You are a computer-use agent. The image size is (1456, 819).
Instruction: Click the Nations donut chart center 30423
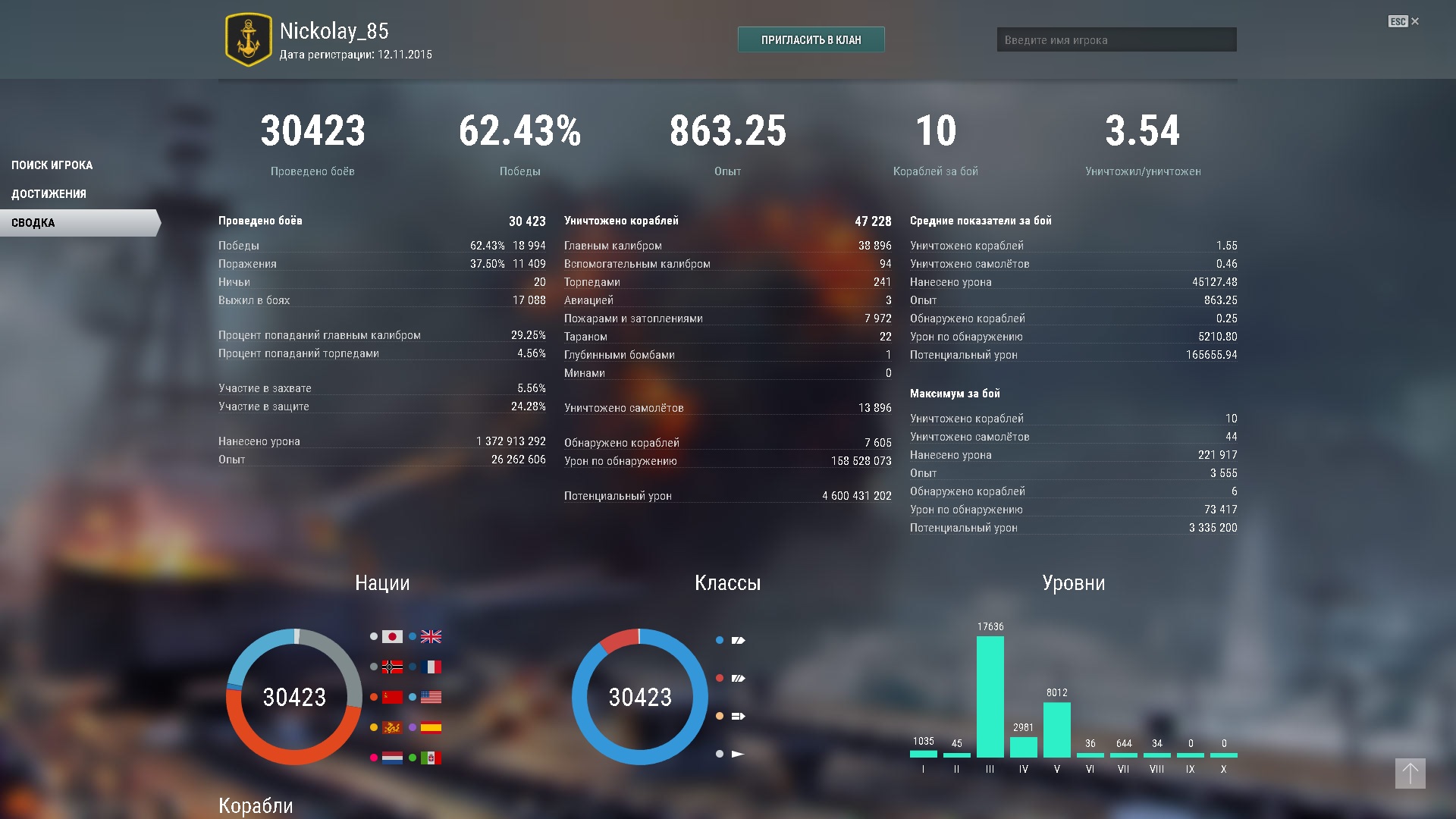tap(294, 698)
